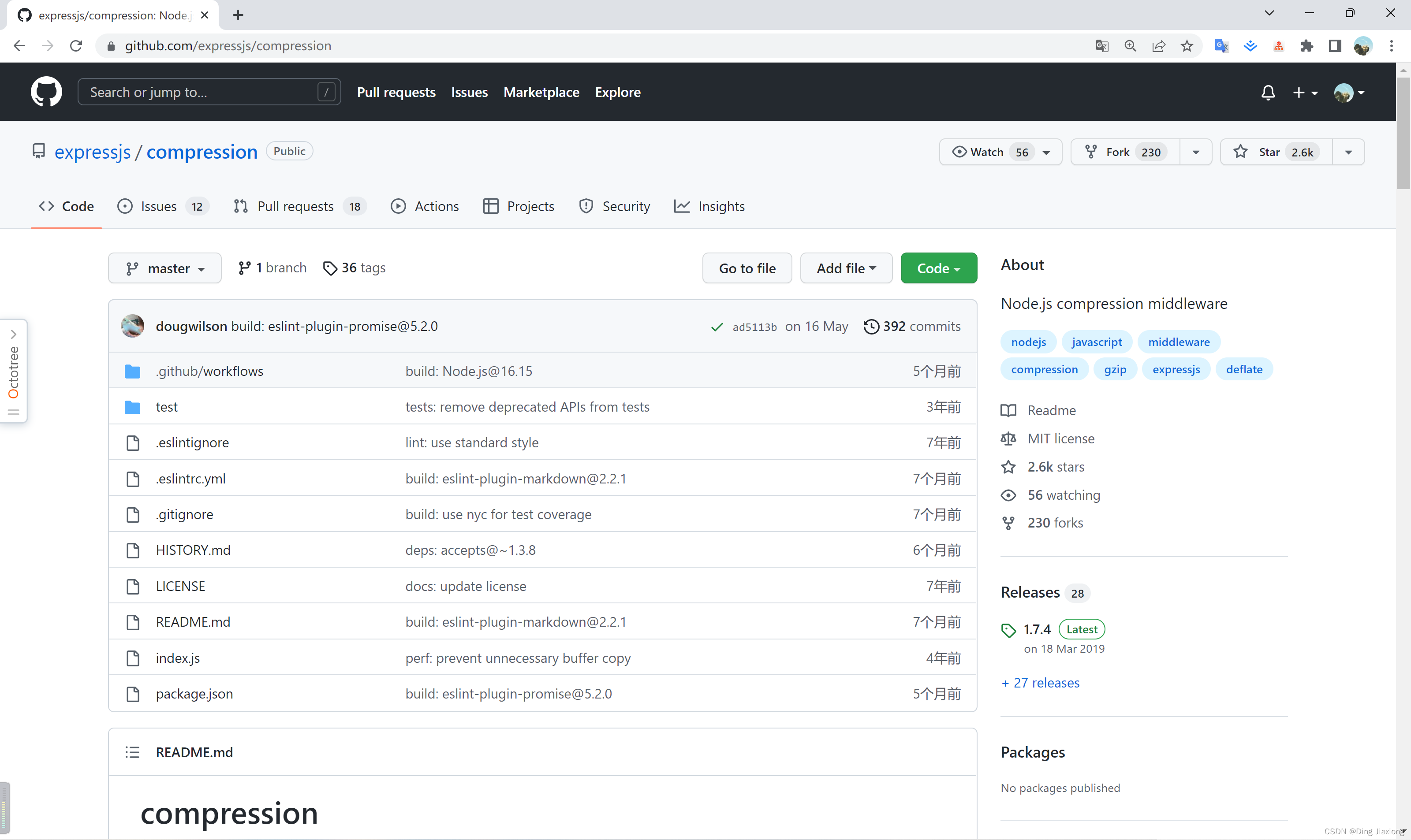The image size is (1411, 840).
Task: Open the notifications bell
Action: click(1268, 92)
